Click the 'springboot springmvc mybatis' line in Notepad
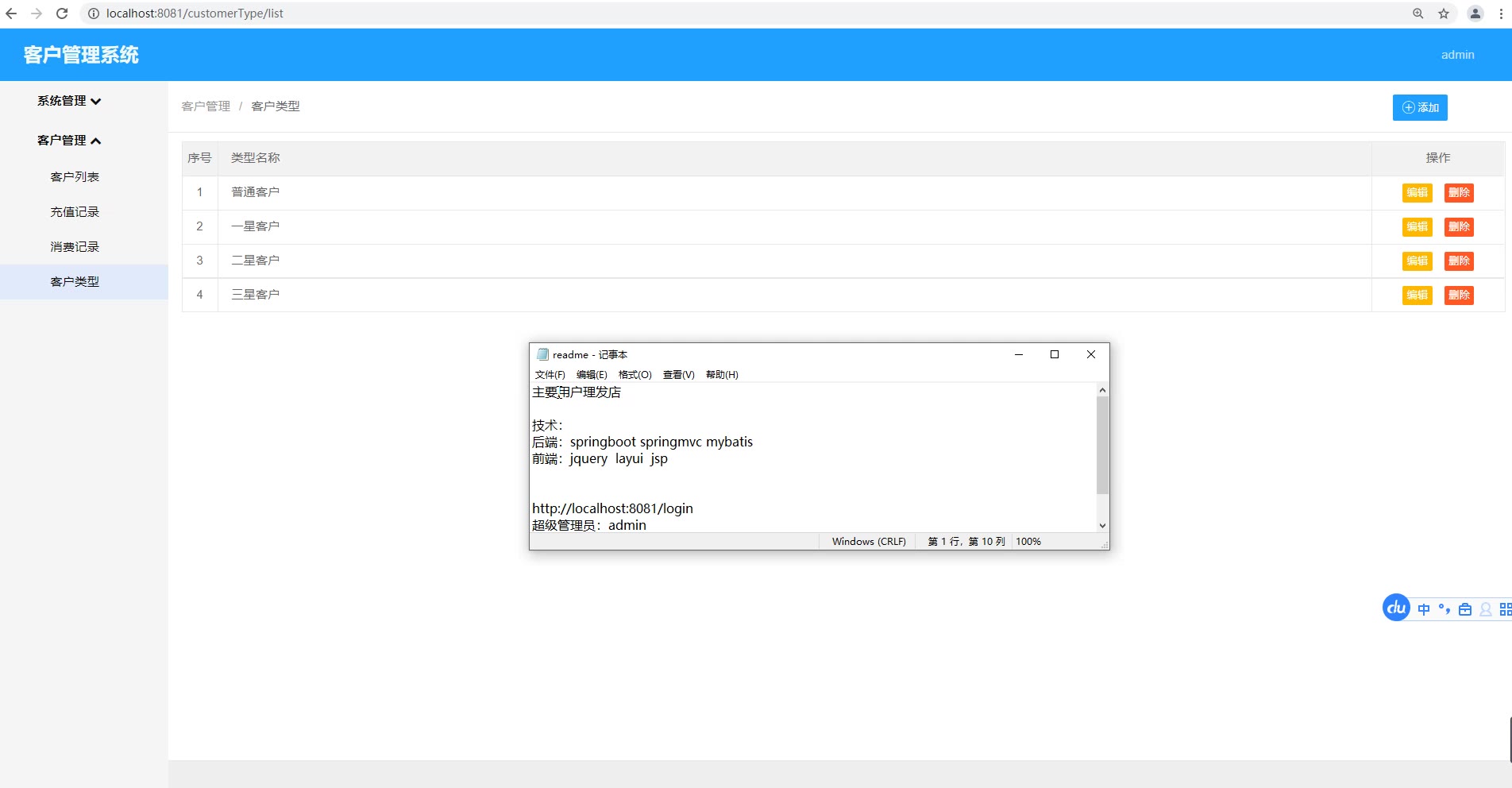 [661, 442]
